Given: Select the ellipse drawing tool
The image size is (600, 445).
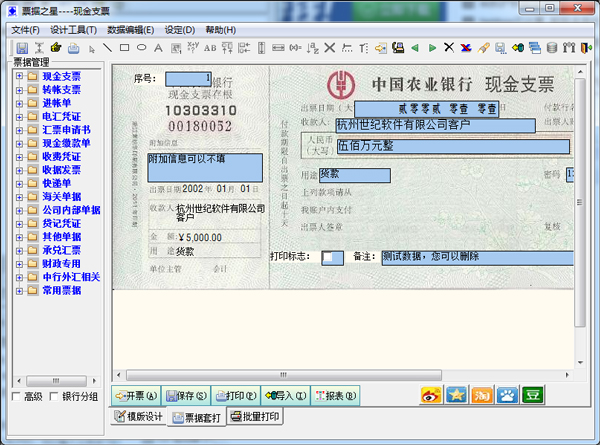Looking at the screenshot, I should click(x=142, y=47).
